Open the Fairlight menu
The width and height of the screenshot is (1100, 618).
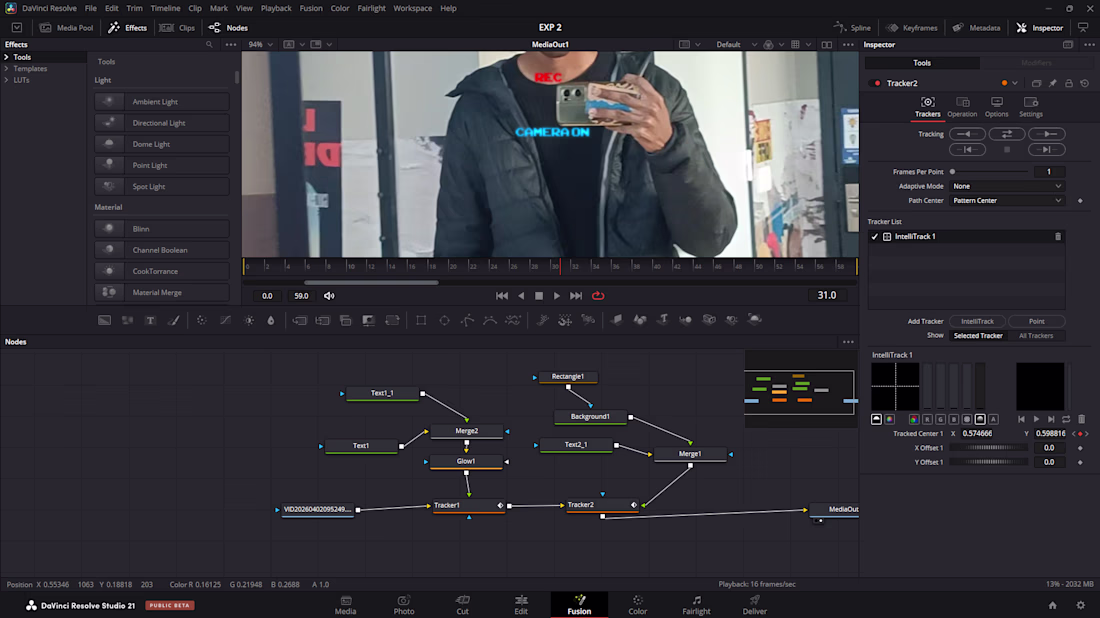[x=371, y=8]
